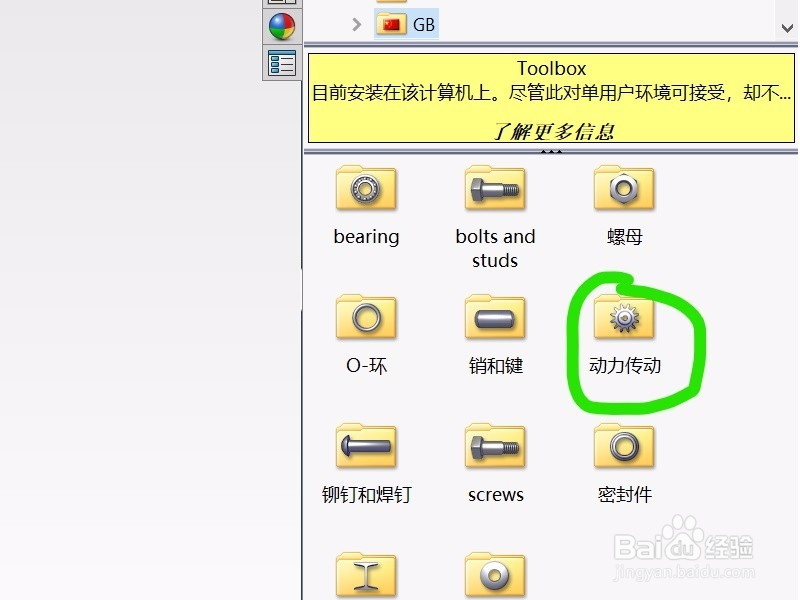
Task: Click the Custom Properties list tab icon
Action: [x=282, y=63]
